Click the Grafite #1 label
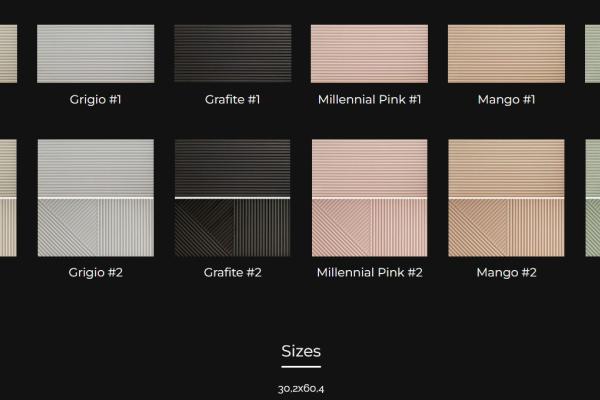Screen dimensions: 600x400 coord(233,100)
